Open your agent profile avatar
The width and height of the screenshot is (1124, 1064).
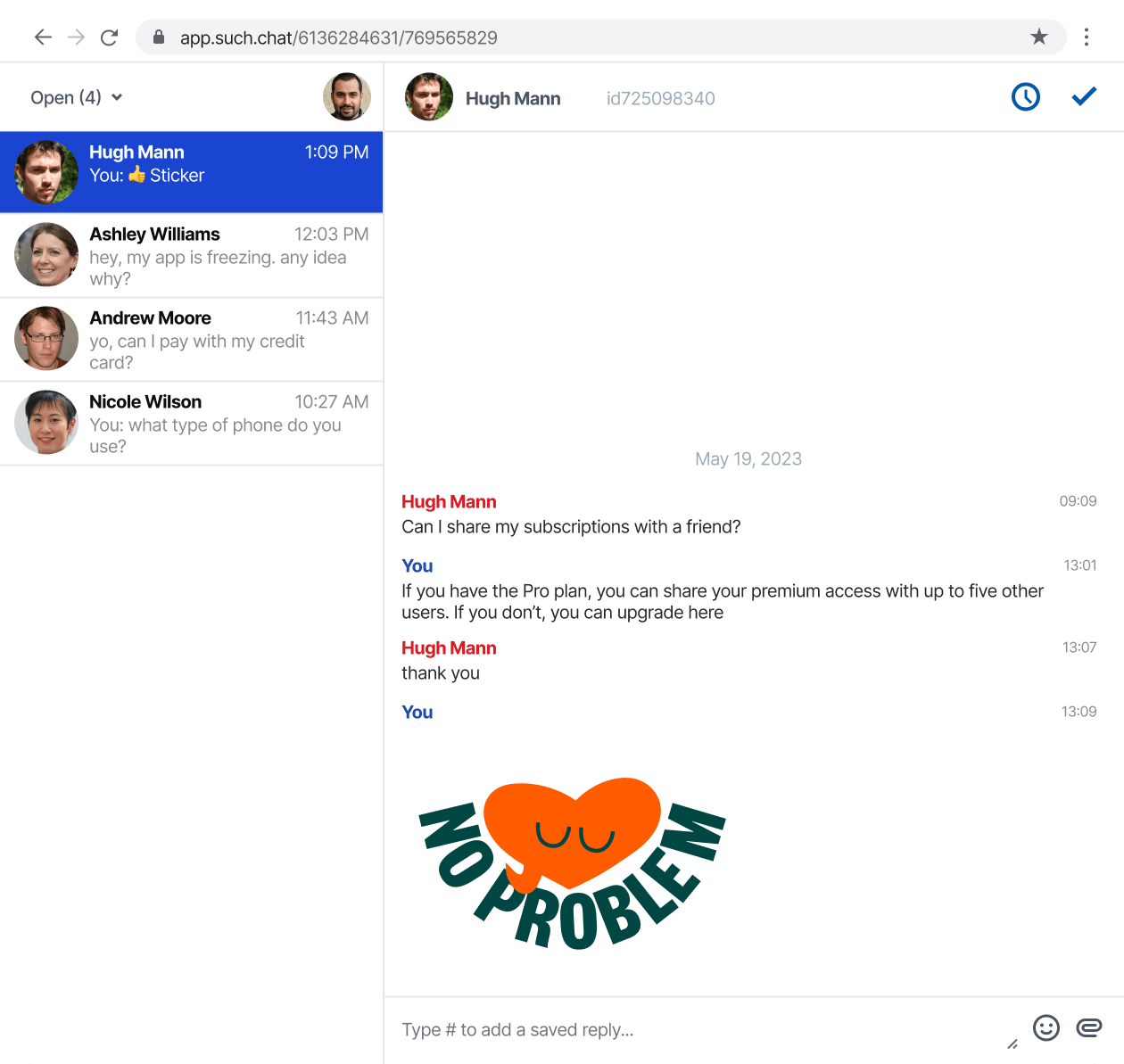pyautogui.click(x=347, y=96)
